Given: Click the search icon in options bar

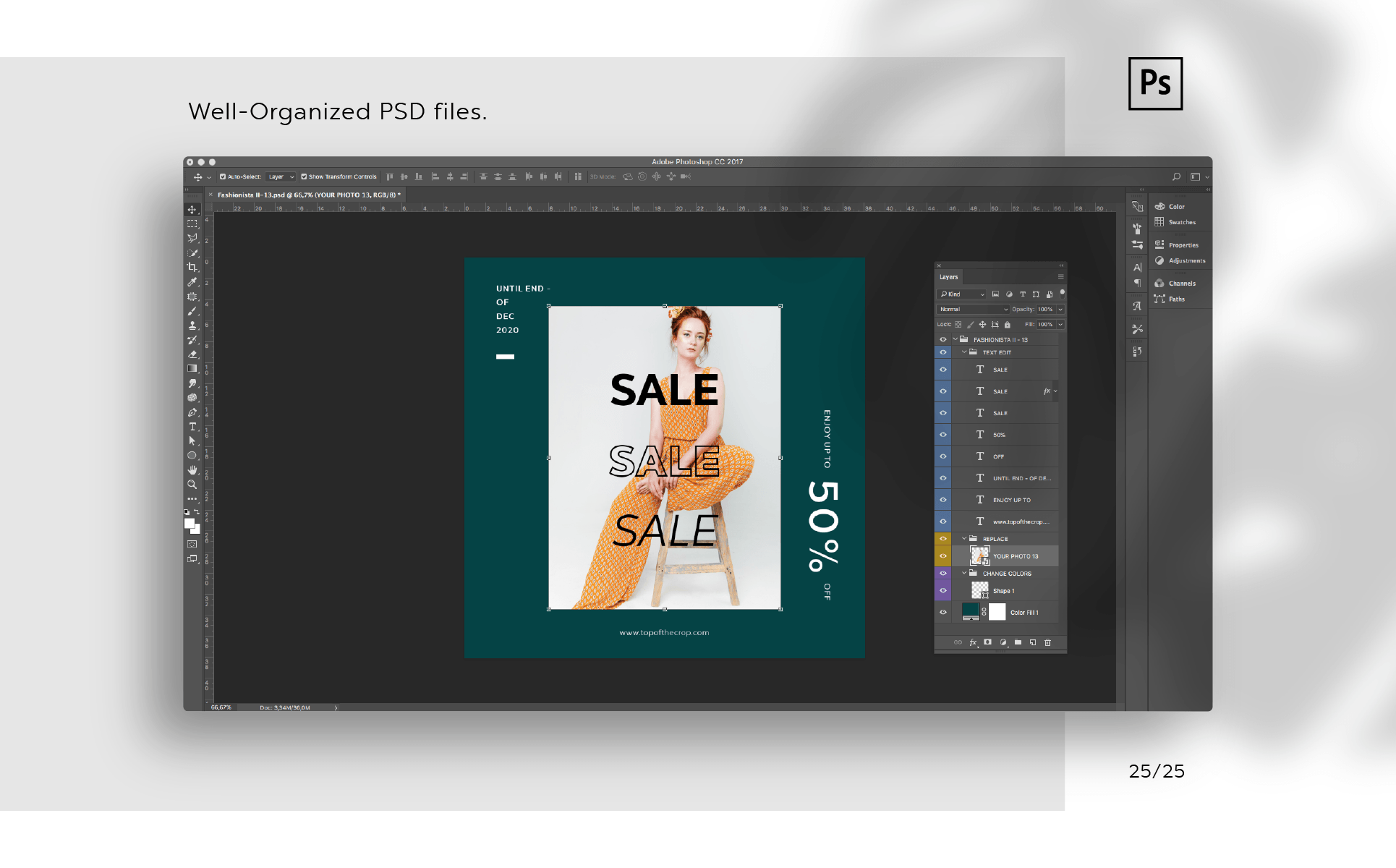Looking at the screenshot, I should click(x=1176, y=176).
